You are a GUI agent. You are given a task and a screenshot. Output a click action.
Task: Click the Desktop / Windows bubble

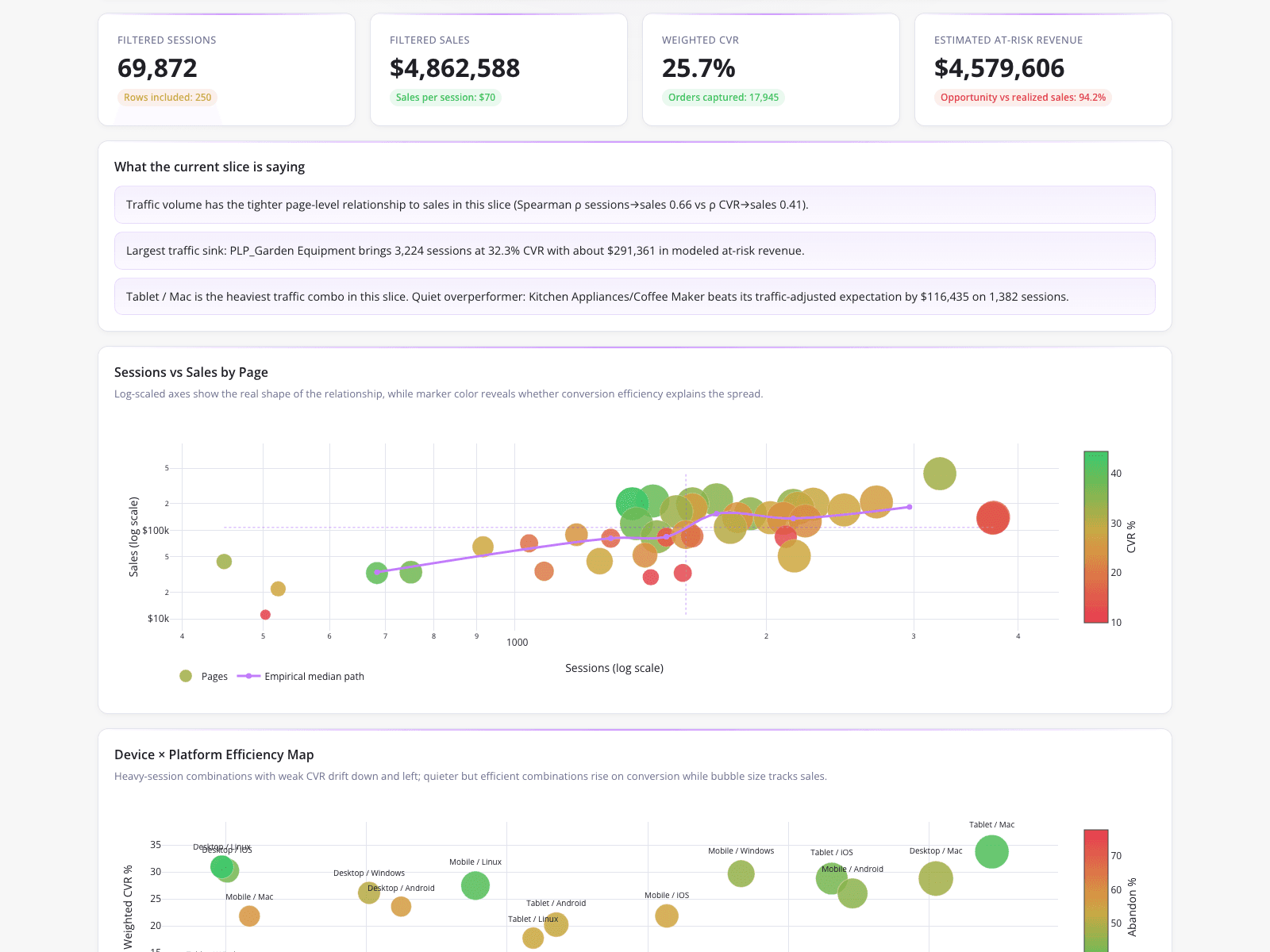(368, 892)
